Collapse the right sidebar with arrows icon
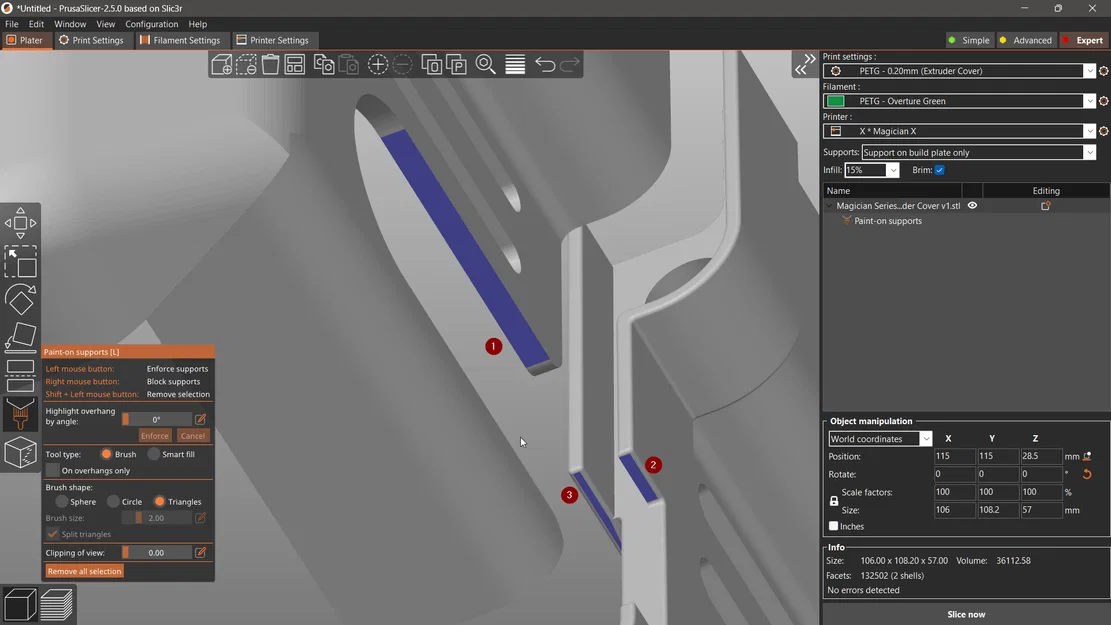Screen dimensions: 1111x625 805,64
